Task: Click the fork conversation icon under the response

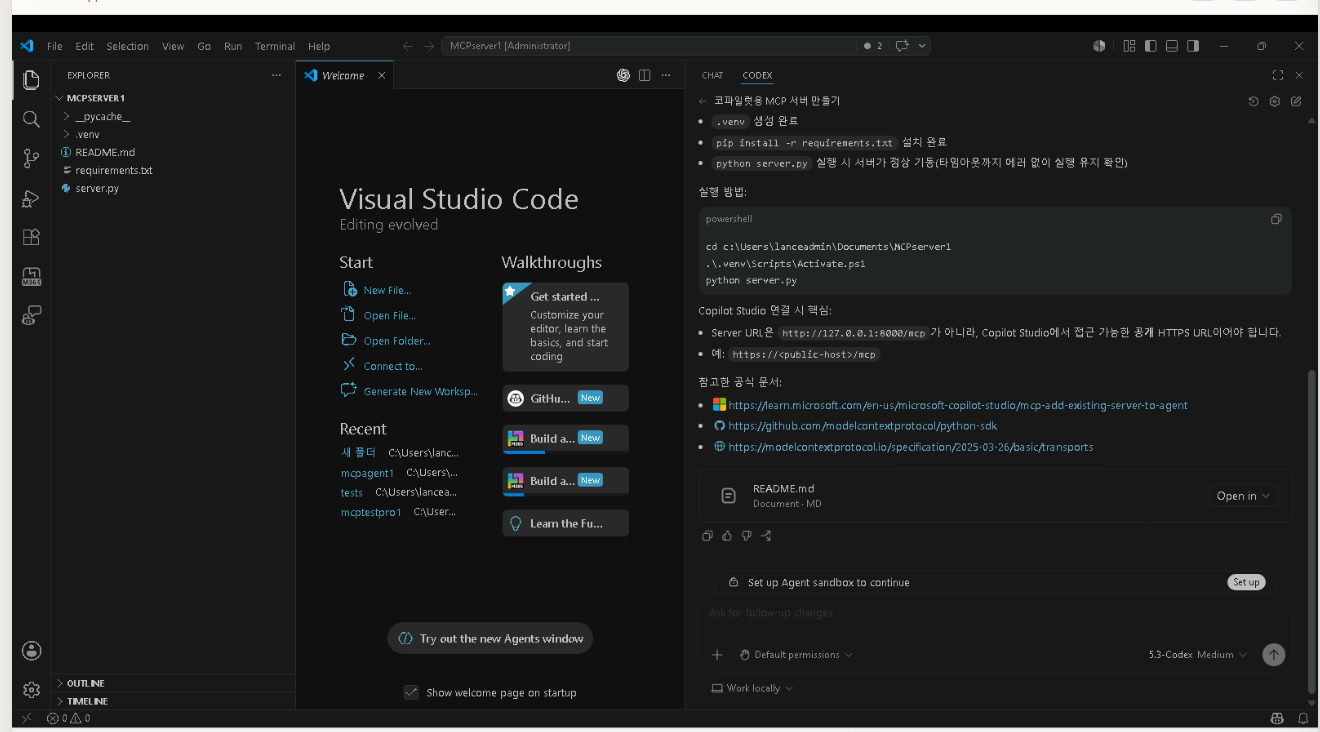Action: (766, 536)
